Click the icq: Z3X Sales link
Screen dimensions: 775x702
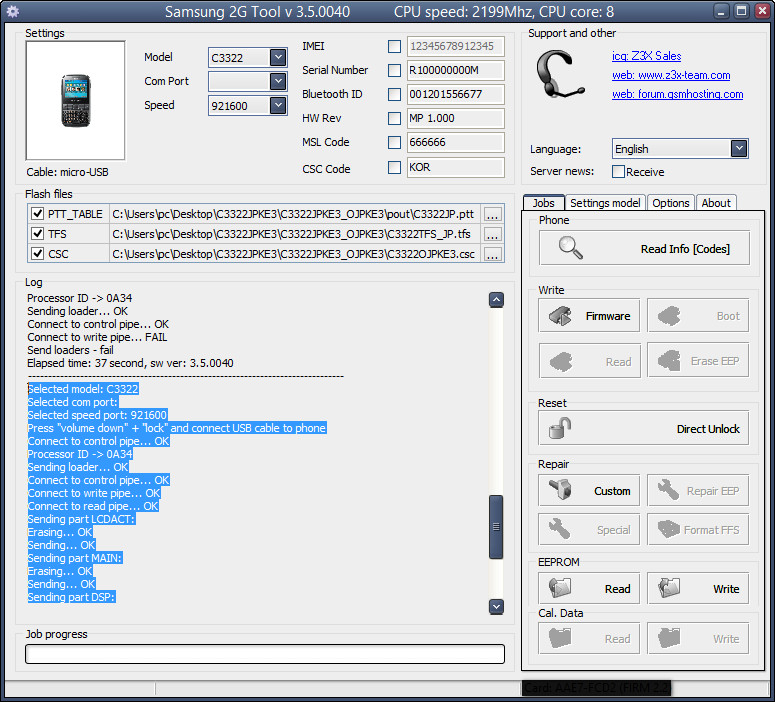646,56
